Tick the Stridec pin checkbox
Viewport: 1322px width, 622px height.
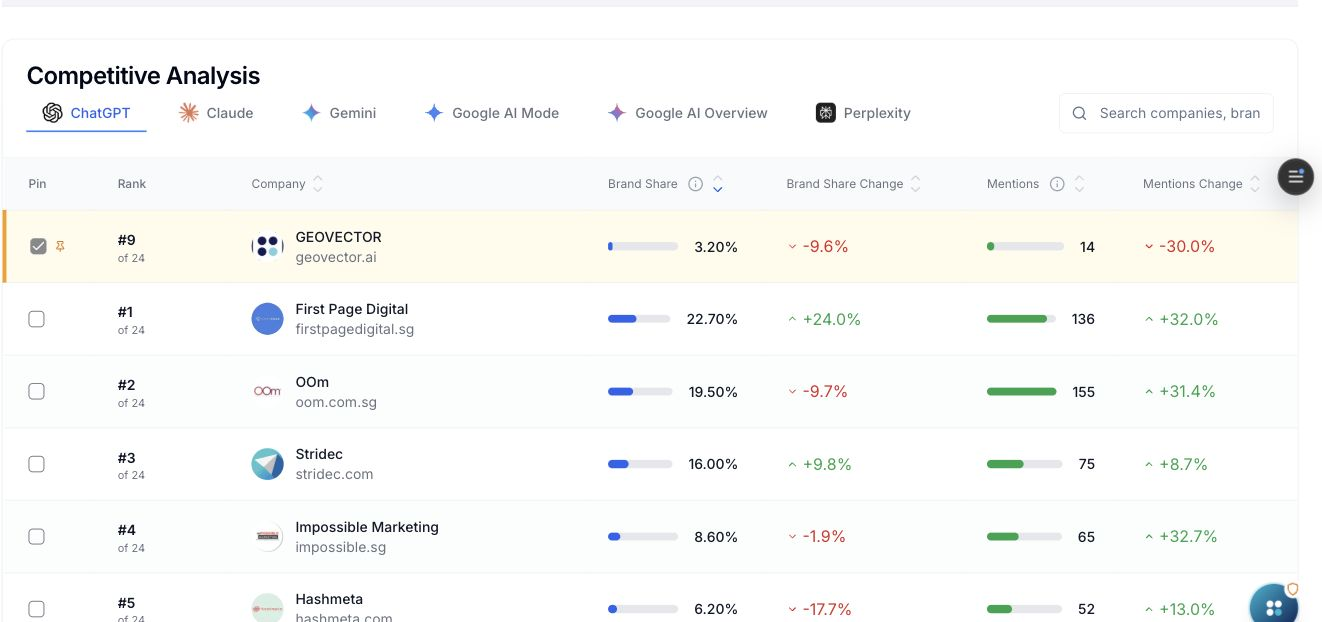click(37, 464)
